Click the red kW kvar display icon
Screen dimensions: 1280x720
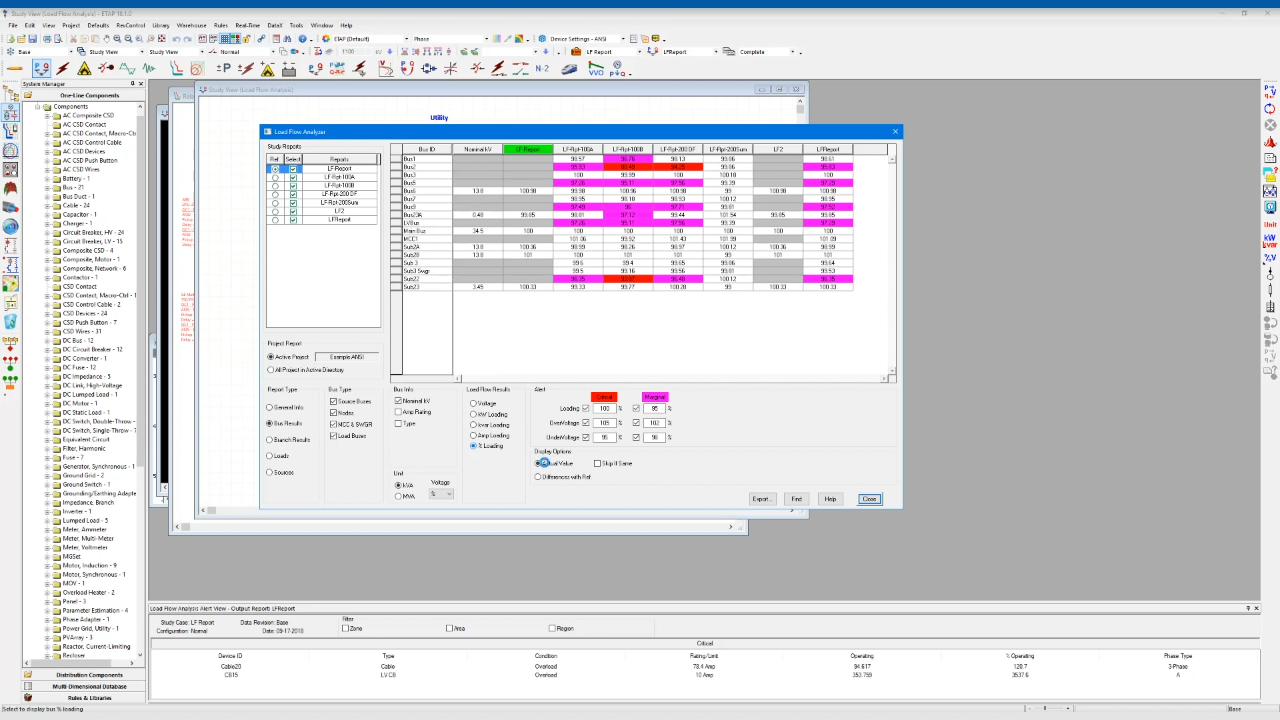click(1270, 240)
